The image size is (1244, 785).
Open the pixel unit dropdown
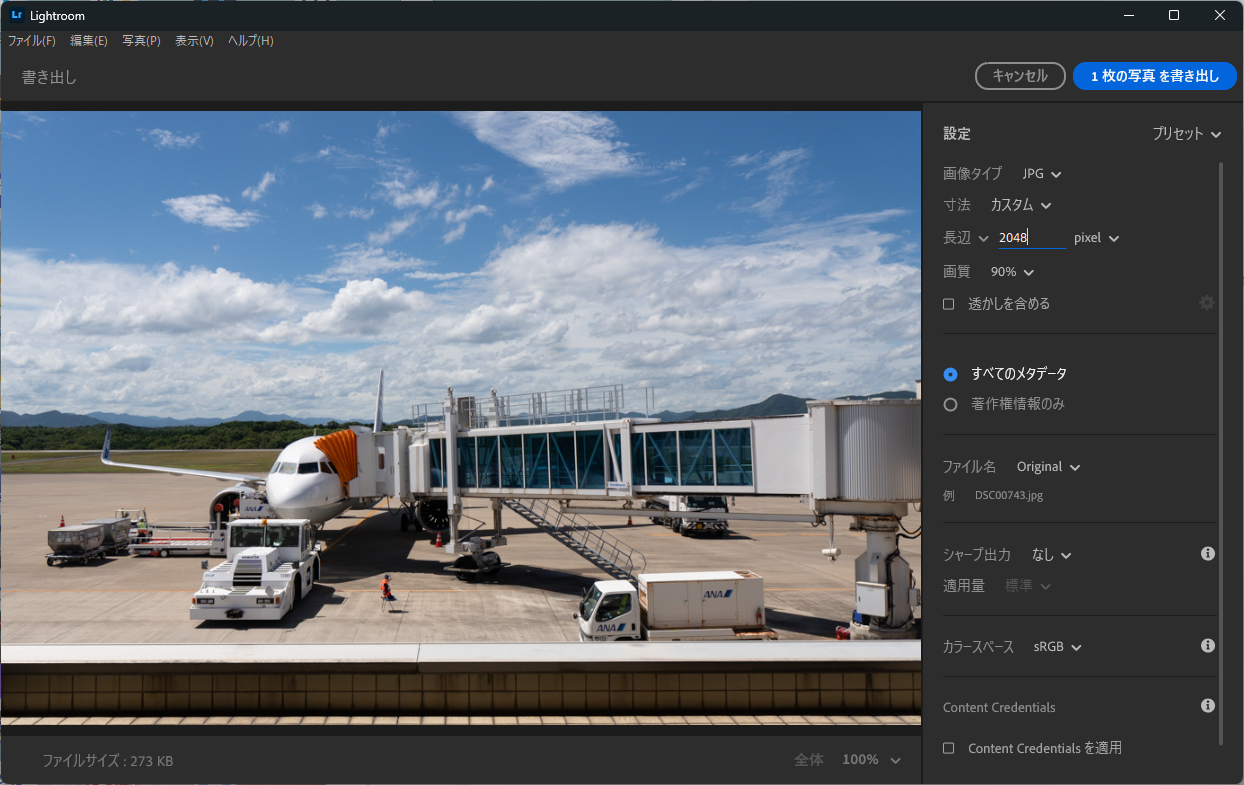coord(1097,238)
